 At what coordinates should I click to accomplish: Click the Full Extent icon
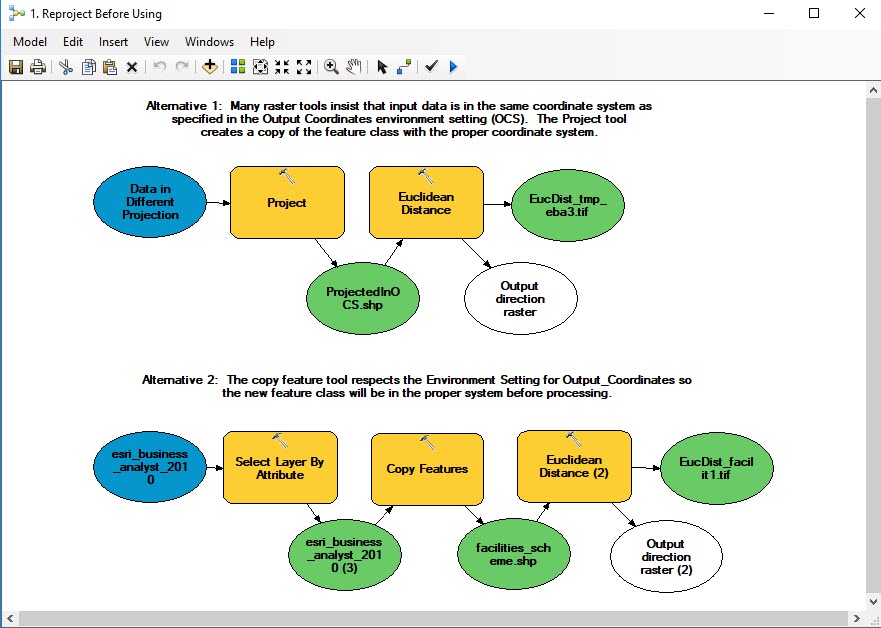click(x=260, y=67)
